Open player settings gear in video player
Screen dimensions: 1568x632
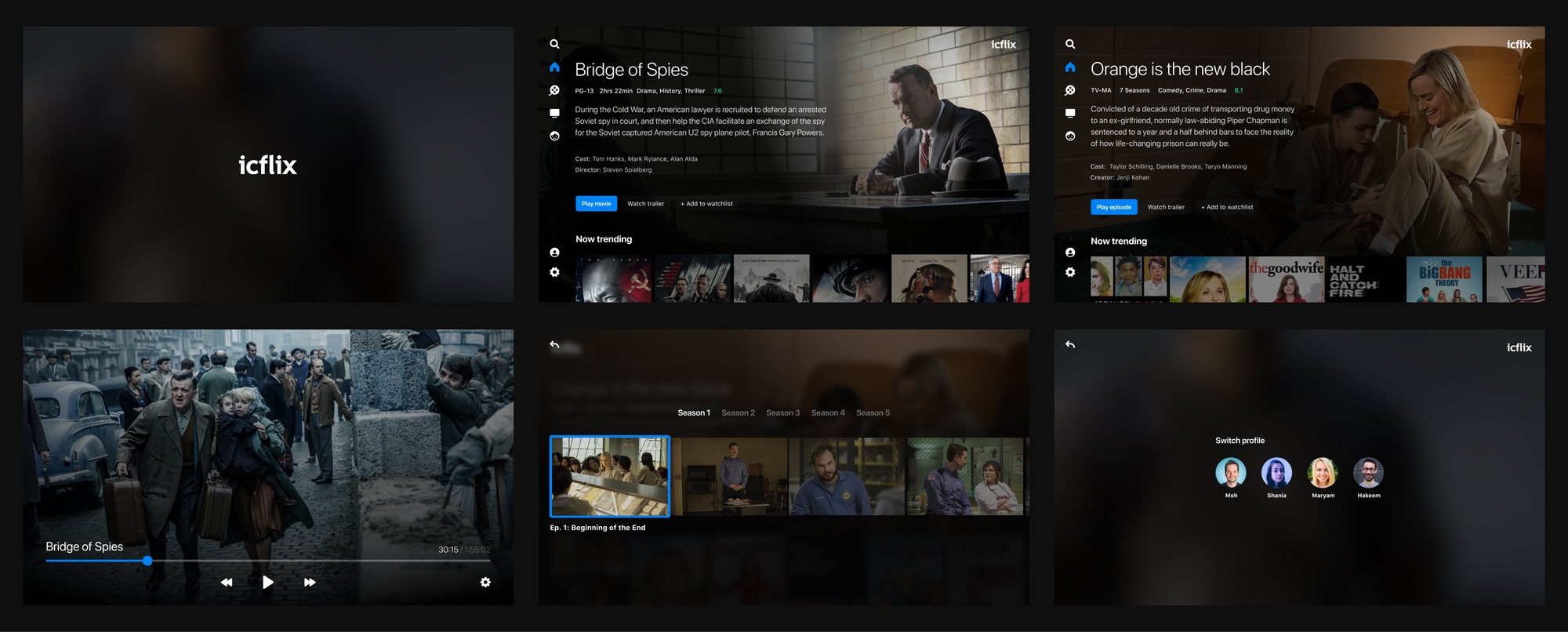(x=485, y=582)
